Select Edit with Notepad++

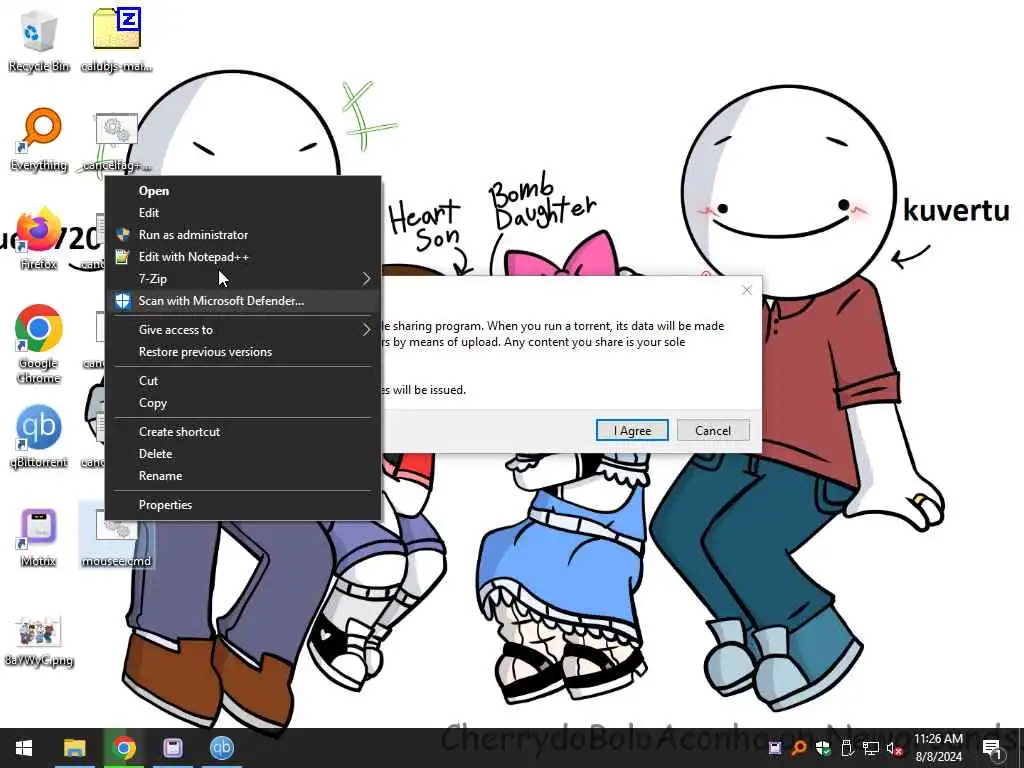click(x=243, y=257)
